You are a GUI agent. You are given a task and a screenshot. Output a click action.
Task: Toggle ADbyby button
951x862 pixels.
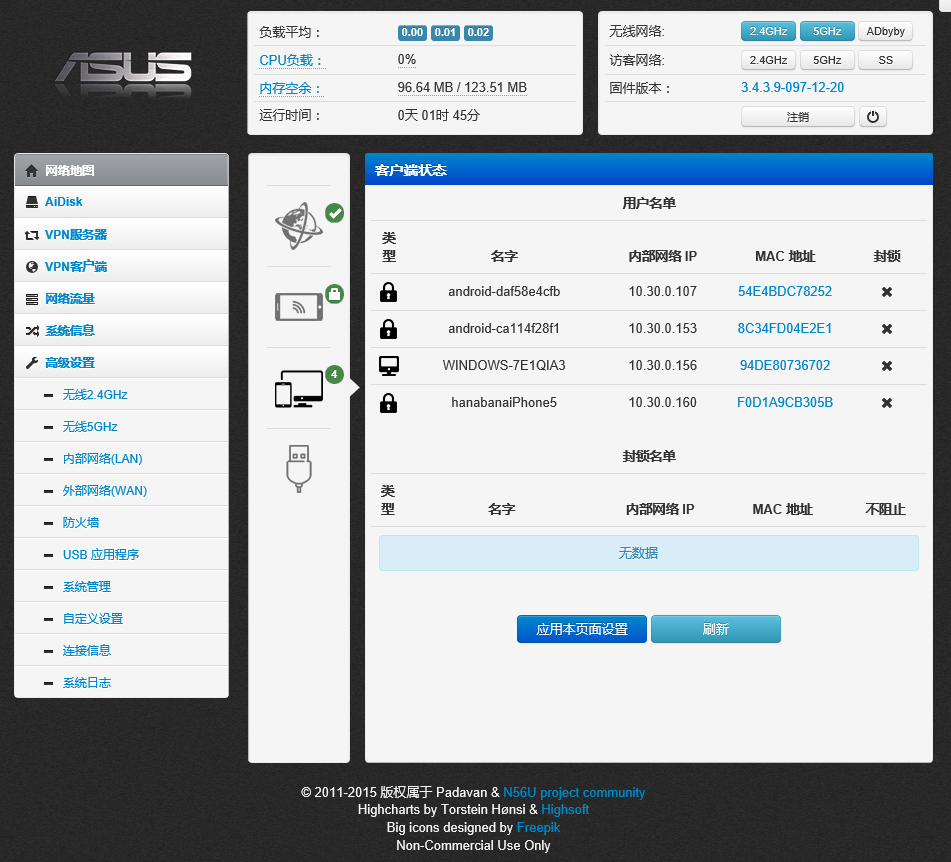click(x=885, y=31)
